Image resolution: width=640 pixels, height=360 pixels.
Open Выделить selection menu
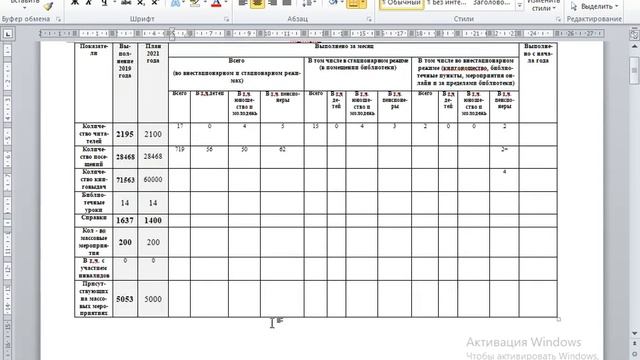point(596,6)
